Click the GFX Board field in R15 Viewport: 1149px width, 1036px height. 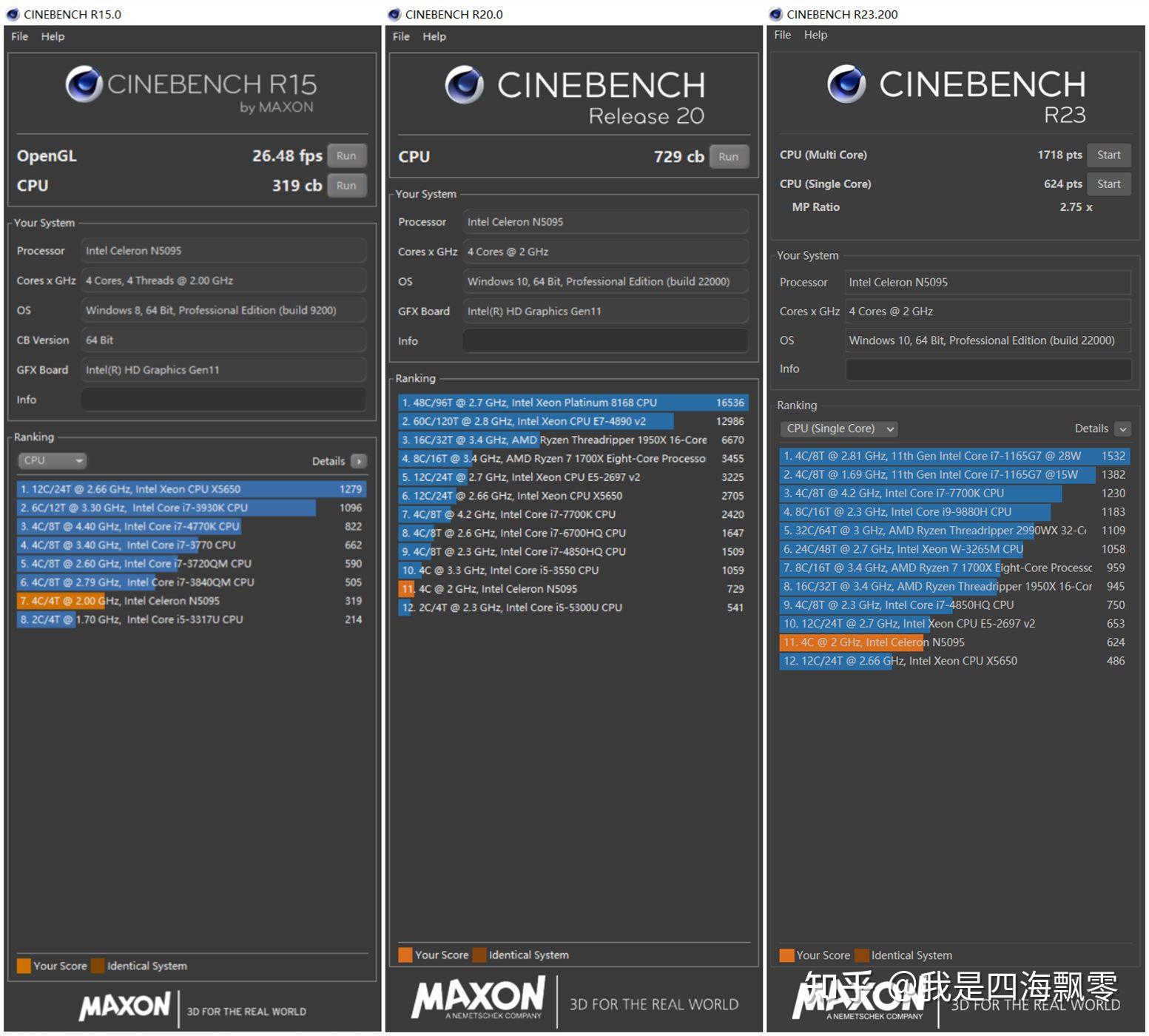[223, 370]
